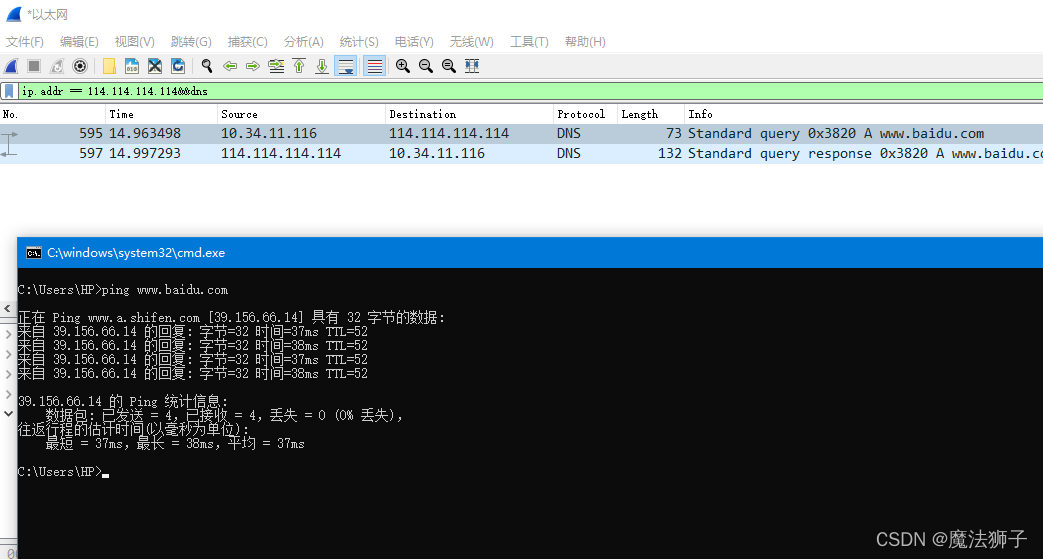Screen dimensions: 1043x559
Task: Sort by the No. column header
Action: click(53, 114)
